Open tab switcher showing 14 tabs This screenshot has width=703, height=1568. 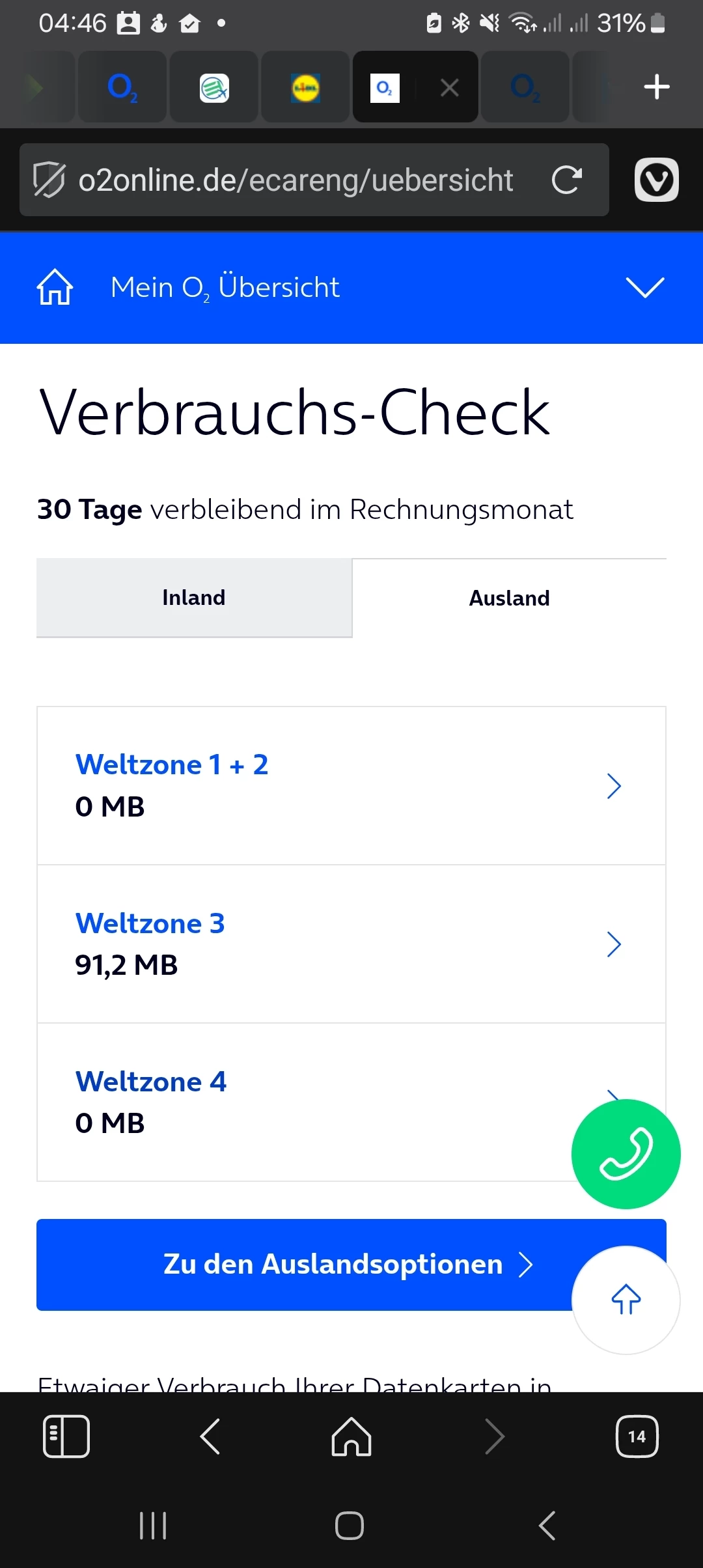(x=636, y=1436)
